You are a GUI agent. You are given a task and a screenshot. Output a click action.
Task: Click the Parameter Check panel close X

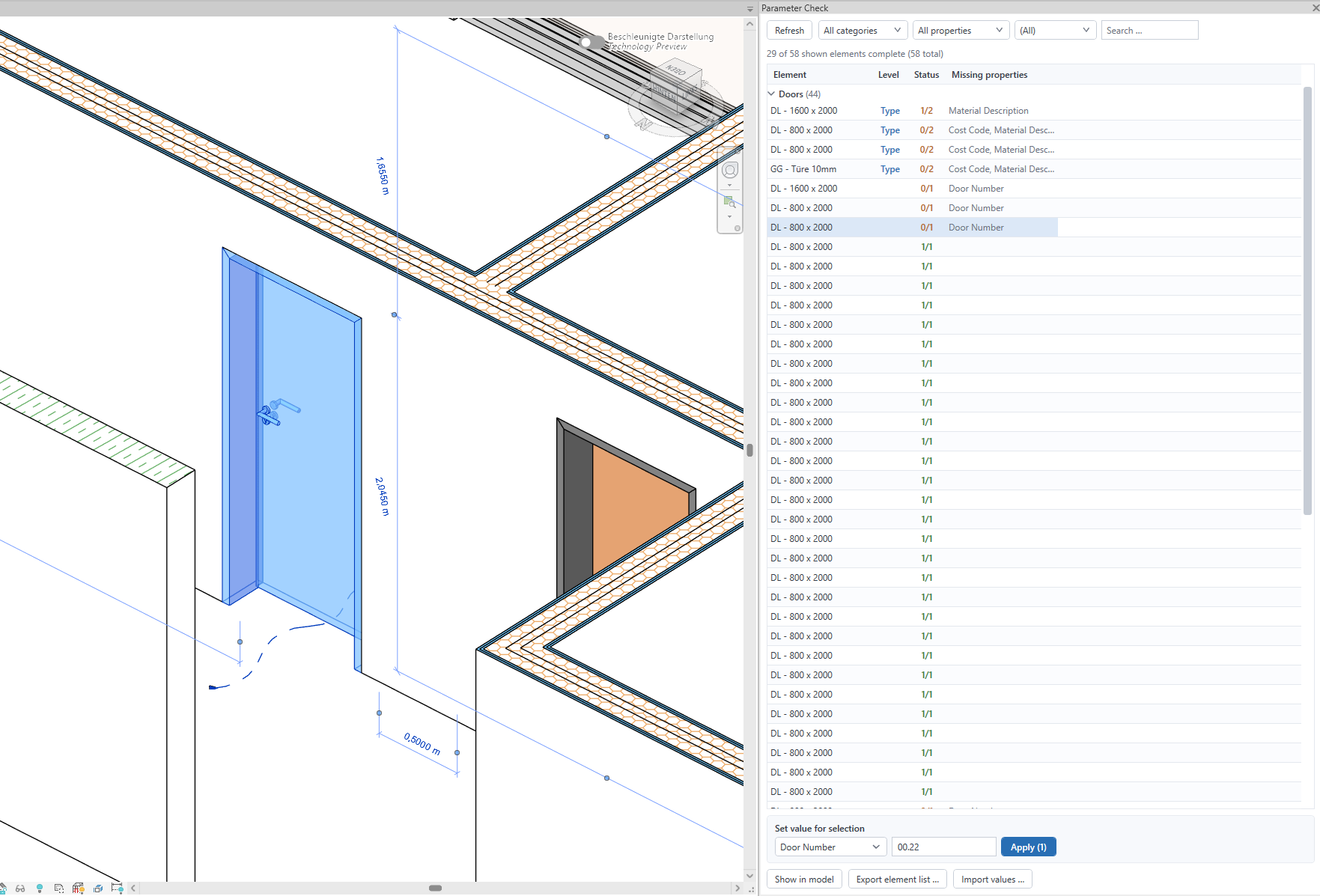coord(1315,7)
